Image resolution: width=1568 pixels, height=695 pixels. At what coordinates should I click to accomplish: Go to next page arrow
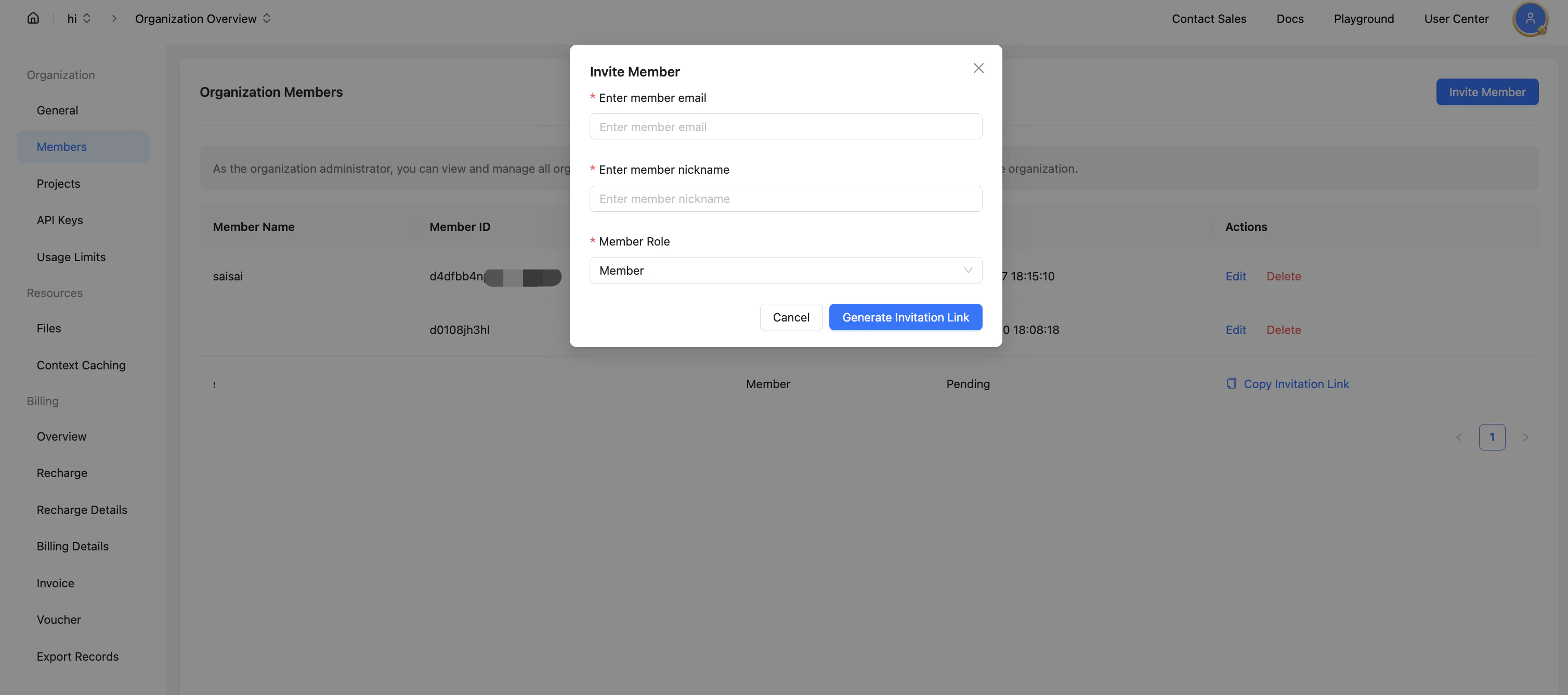click(x=1525, y=437)
